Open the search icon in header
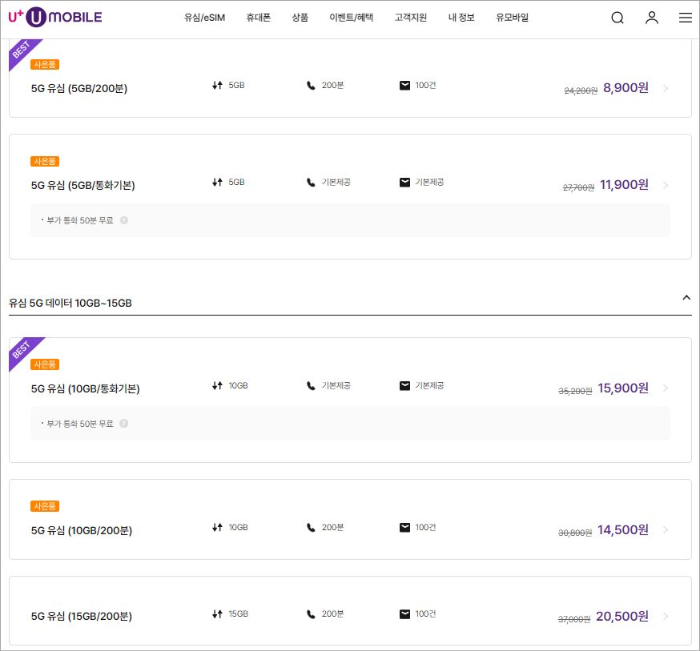Image resolution: width=700 pixels, height=651 pixels. [x=617, y=18]
